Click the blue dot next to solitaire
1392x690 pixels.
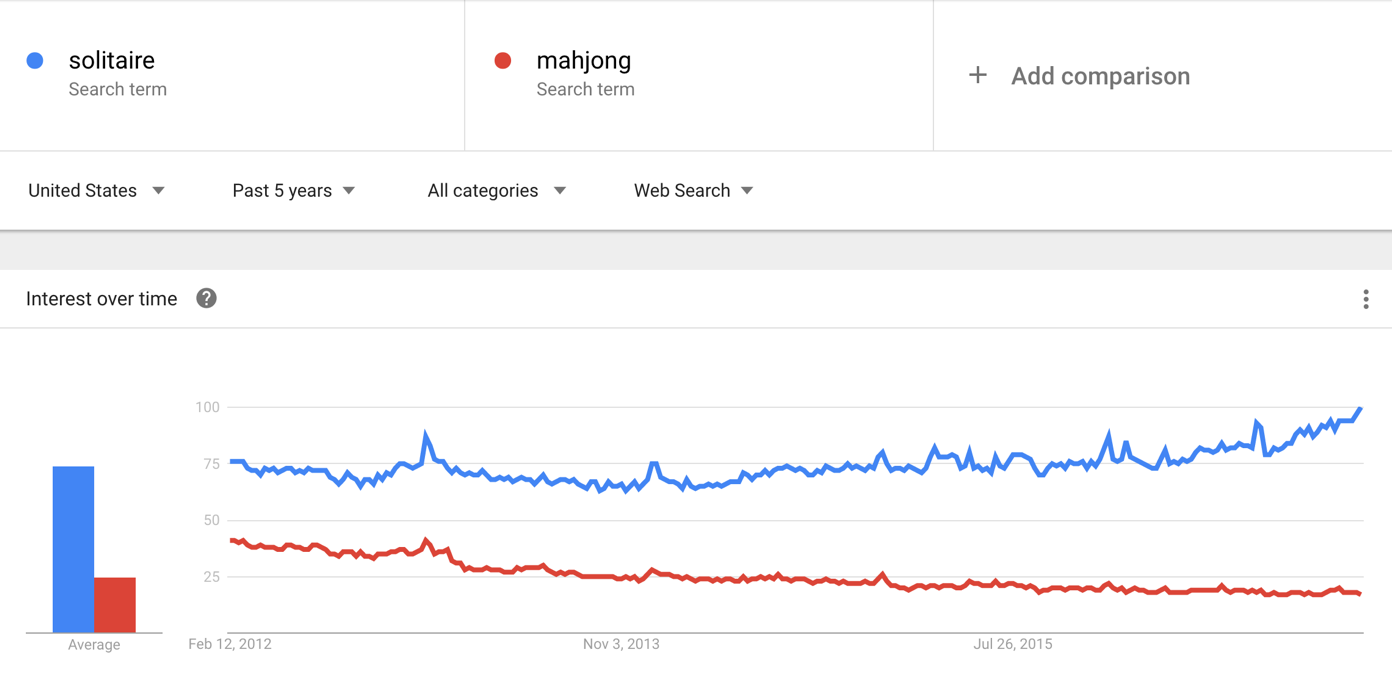[x=35, y=61]
